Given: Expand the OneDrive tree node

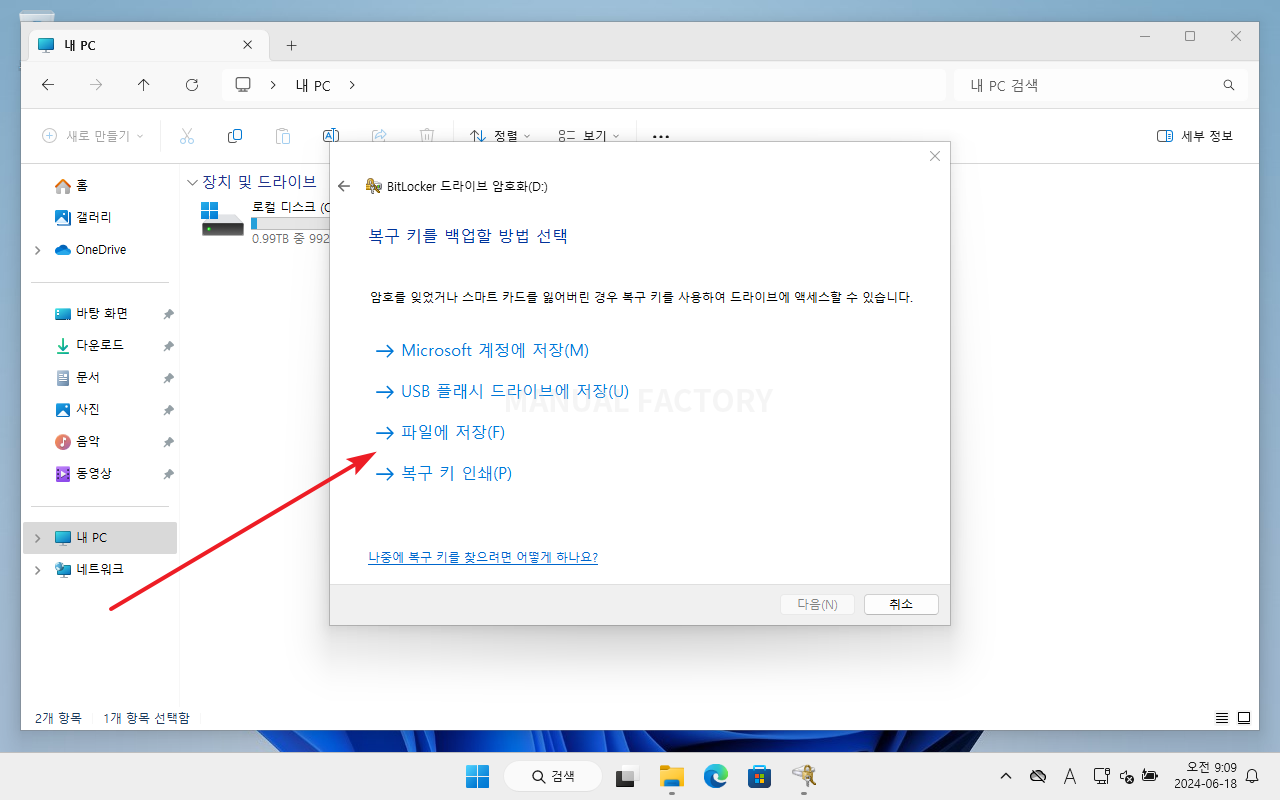Looking at the screenshot, I should (x=38, y=250).
